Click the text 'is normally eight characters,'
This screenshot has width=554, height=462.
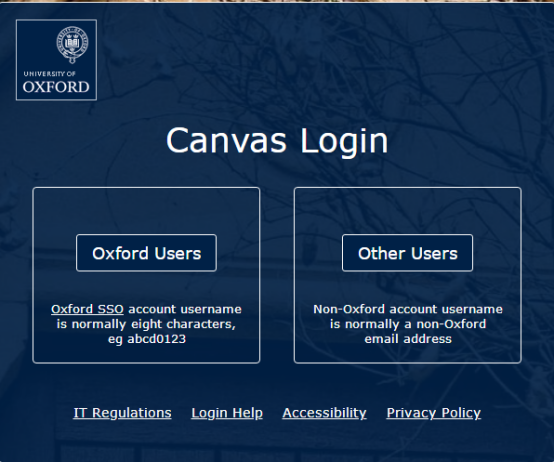[146, 324]
